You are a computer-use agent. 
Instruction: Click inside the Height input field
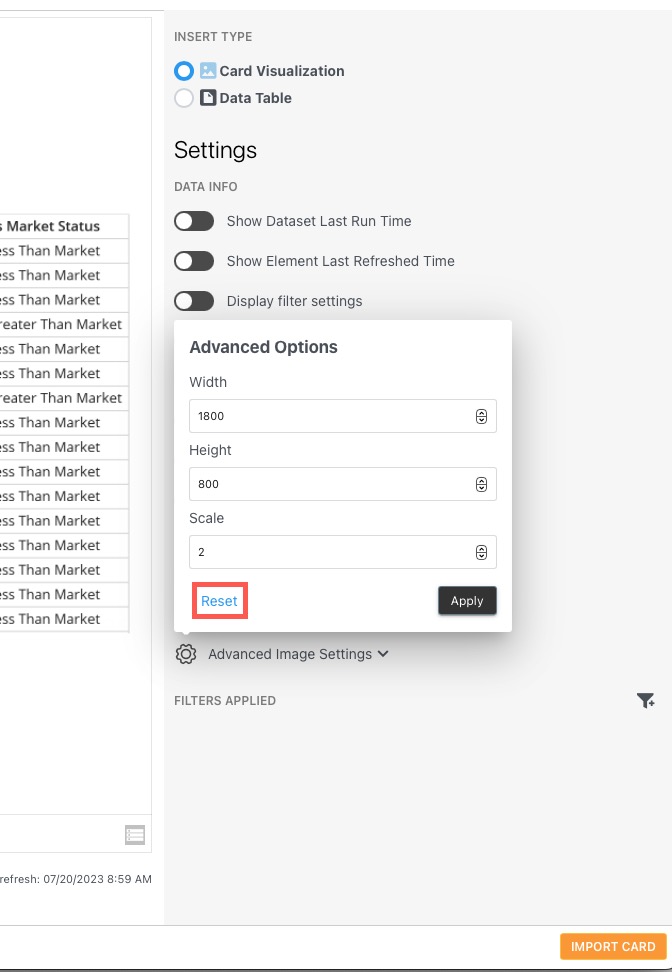click(330, 484)
